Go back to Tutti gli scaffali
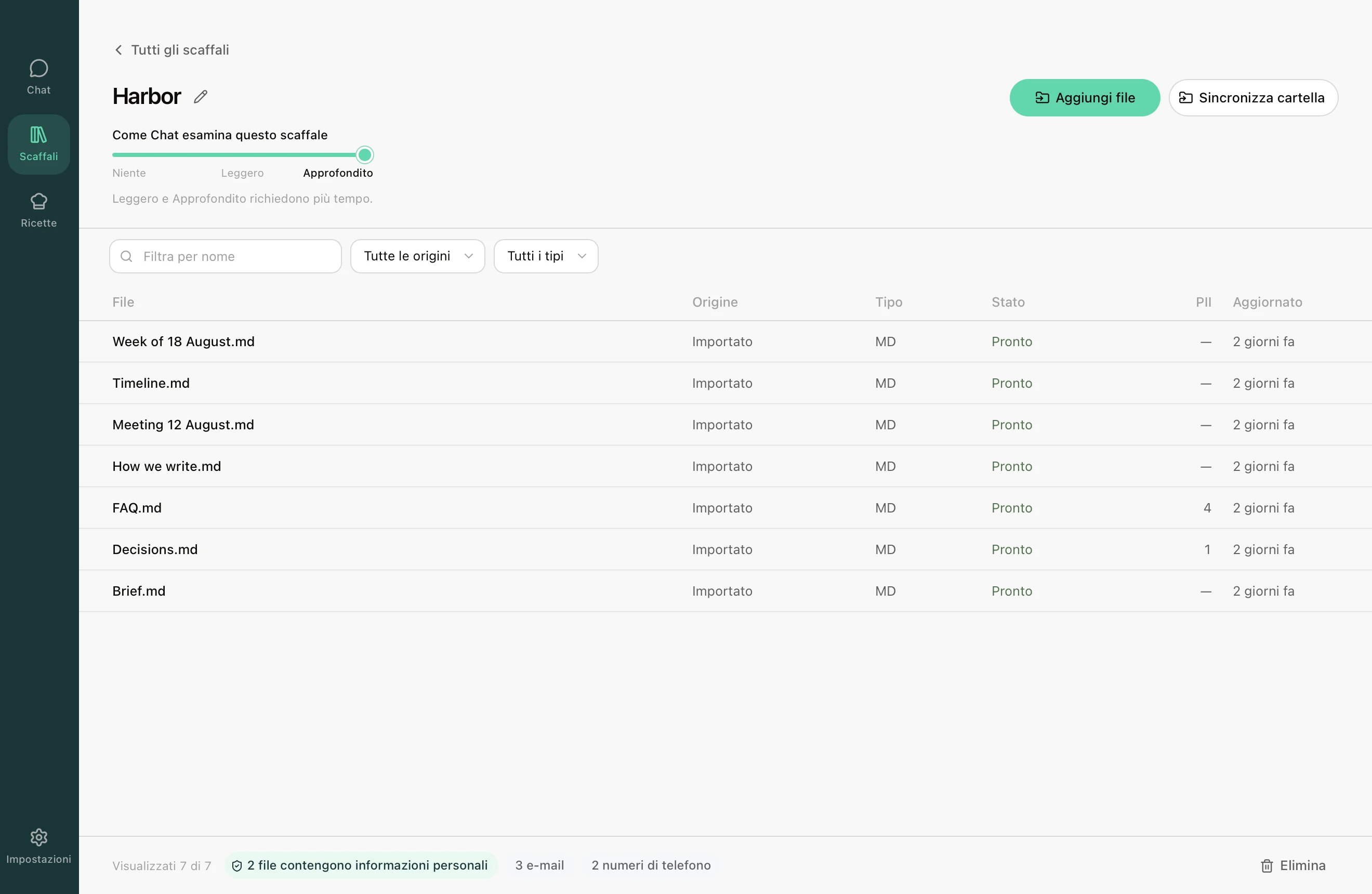The image size is (1372, 894). click(171, 50)
